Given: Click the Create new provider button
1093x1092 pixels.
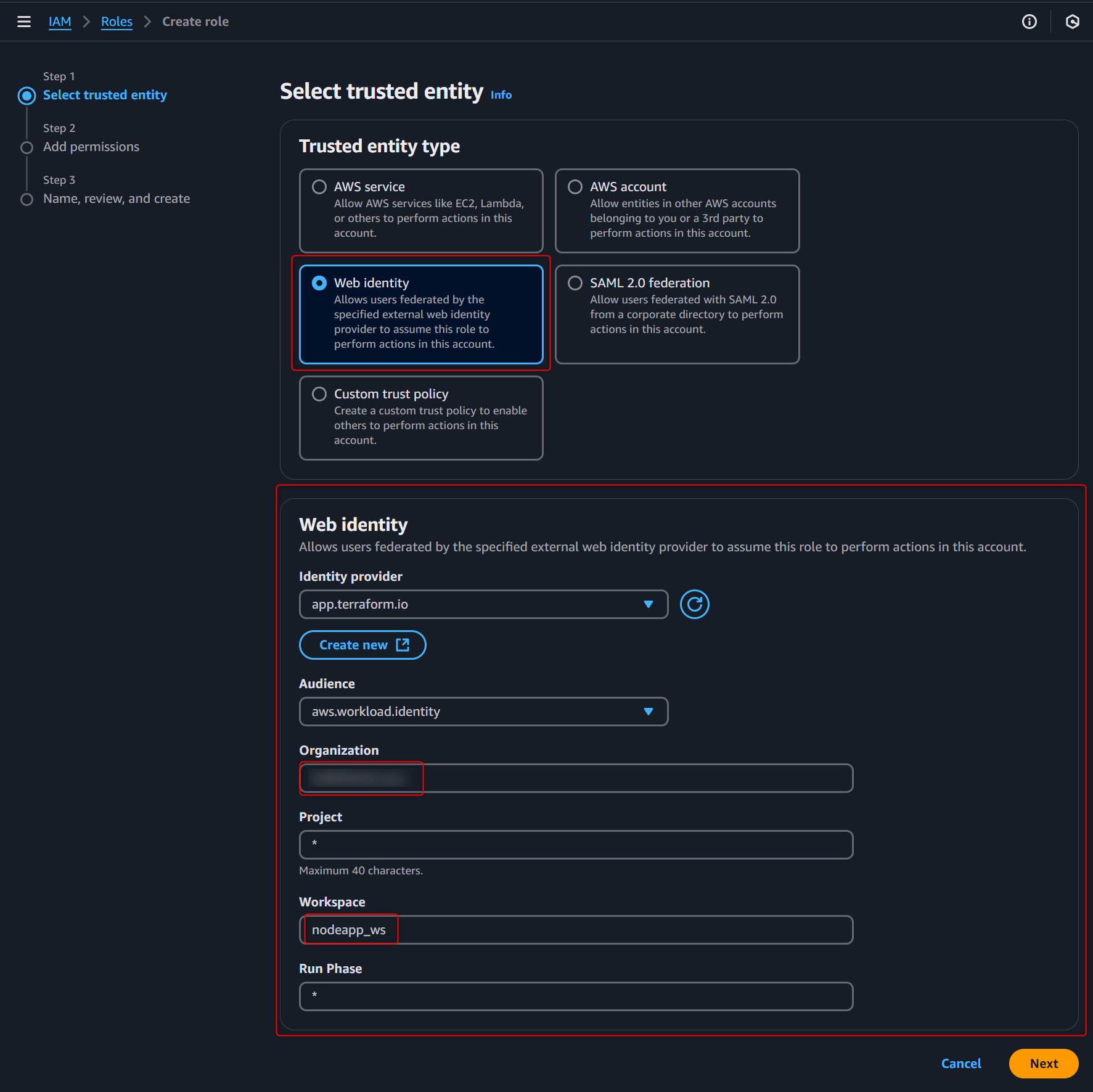Looking at the screenshot, I should pos(362,645).
